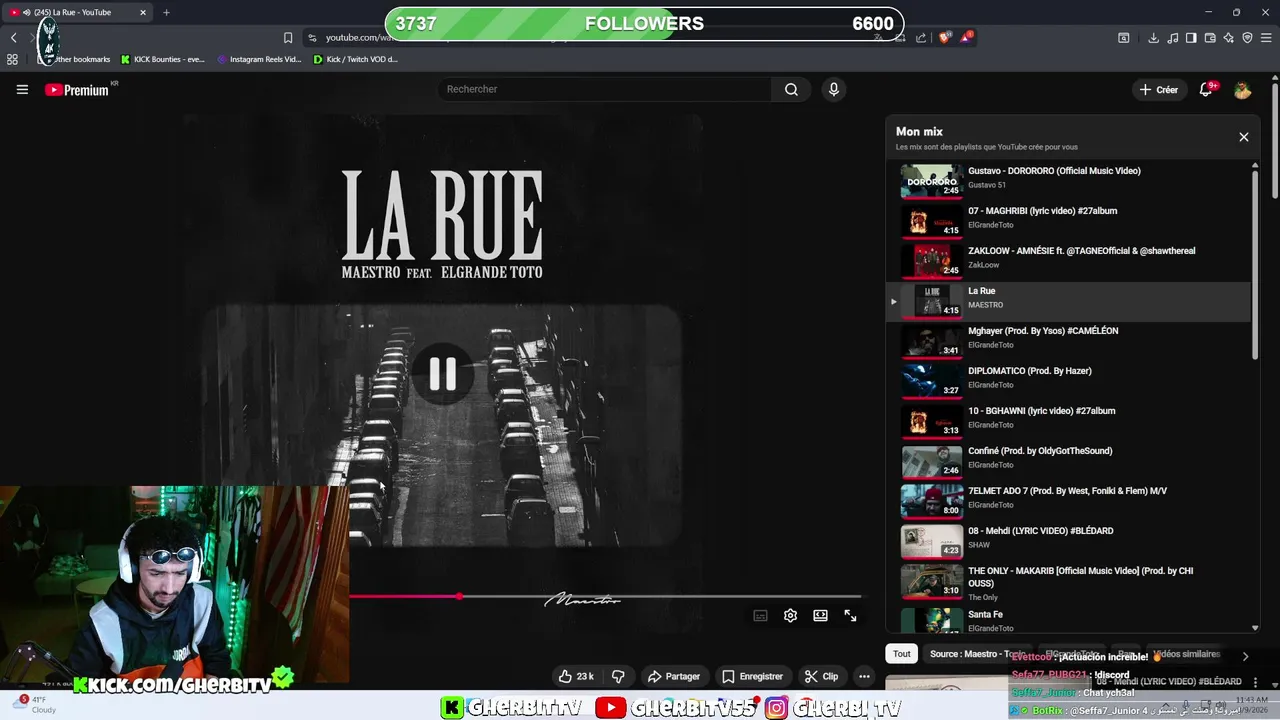Open the browser main hamburger menu
The width and height of the screenshot is (1280, 720).
1266,37
